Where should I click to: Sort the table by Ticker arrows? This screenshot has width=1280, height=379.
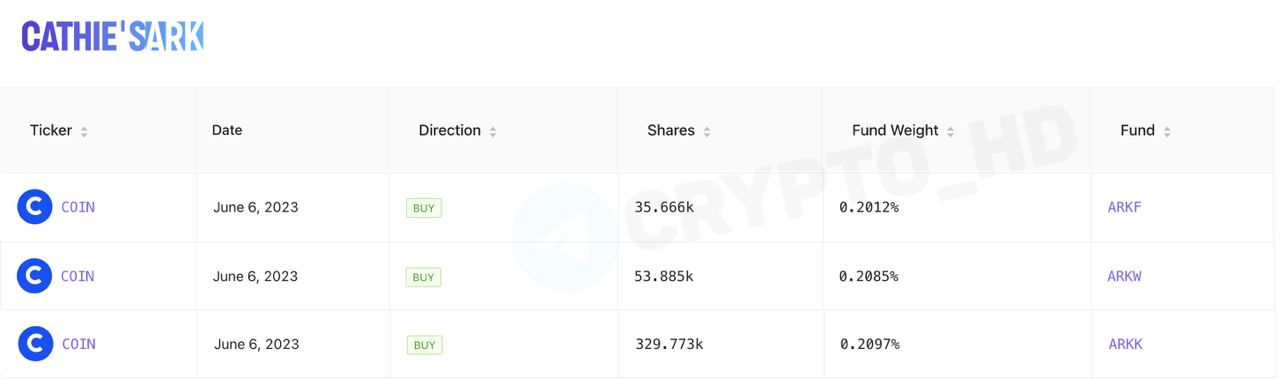(x=84, y=132)
